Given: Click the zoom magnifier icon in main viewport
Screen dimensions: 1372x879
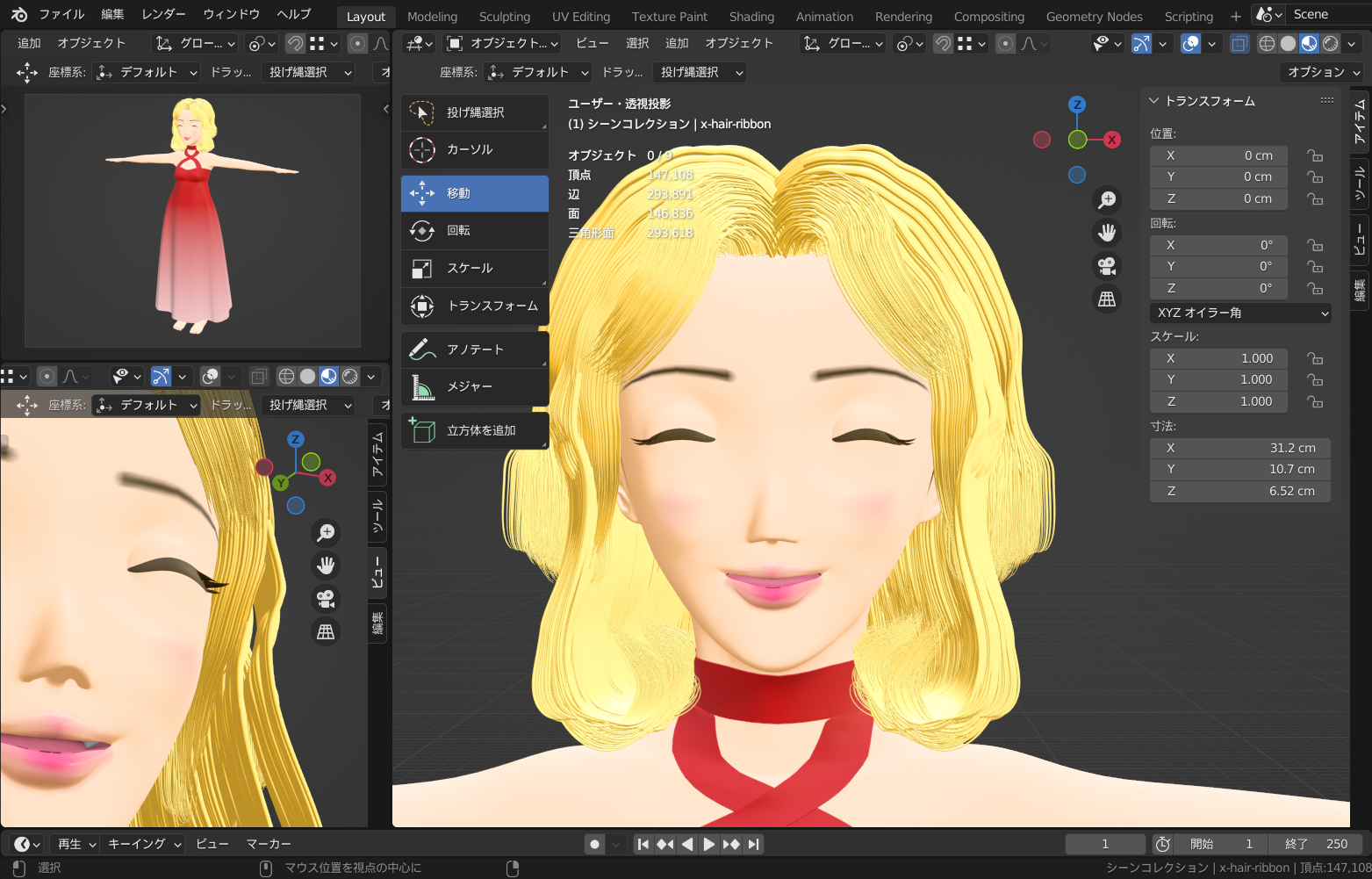Looking at the screenshot, I should [x=1107, y=200].
